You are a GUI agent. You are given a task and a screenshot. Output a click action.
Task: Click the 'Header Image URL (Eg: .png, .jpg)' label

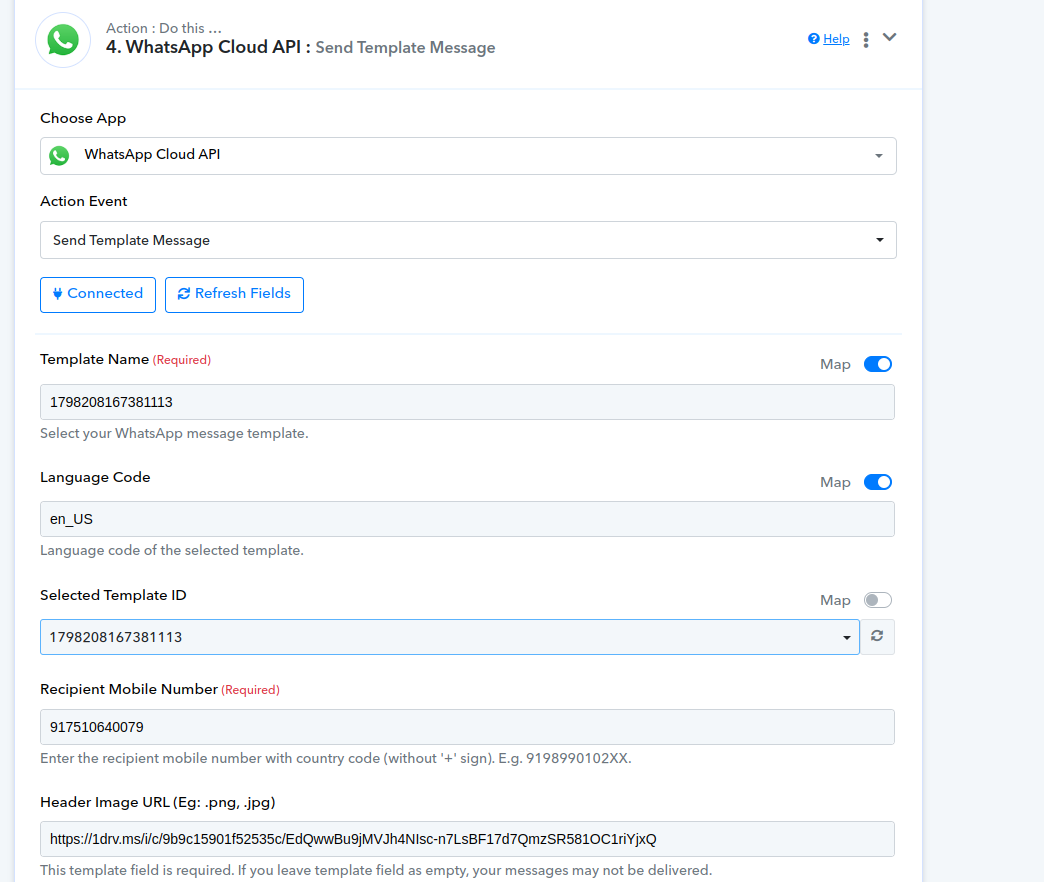click(158, 802)
